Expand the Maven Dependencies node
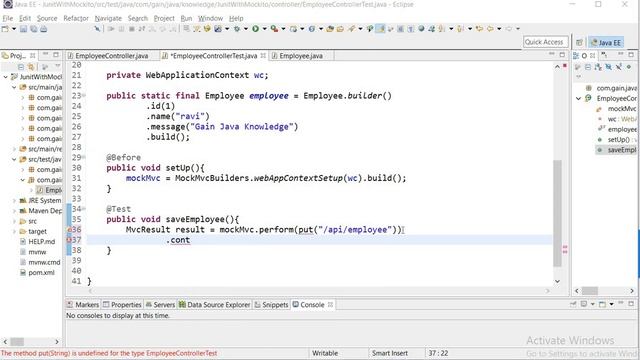 coord(14,211)
